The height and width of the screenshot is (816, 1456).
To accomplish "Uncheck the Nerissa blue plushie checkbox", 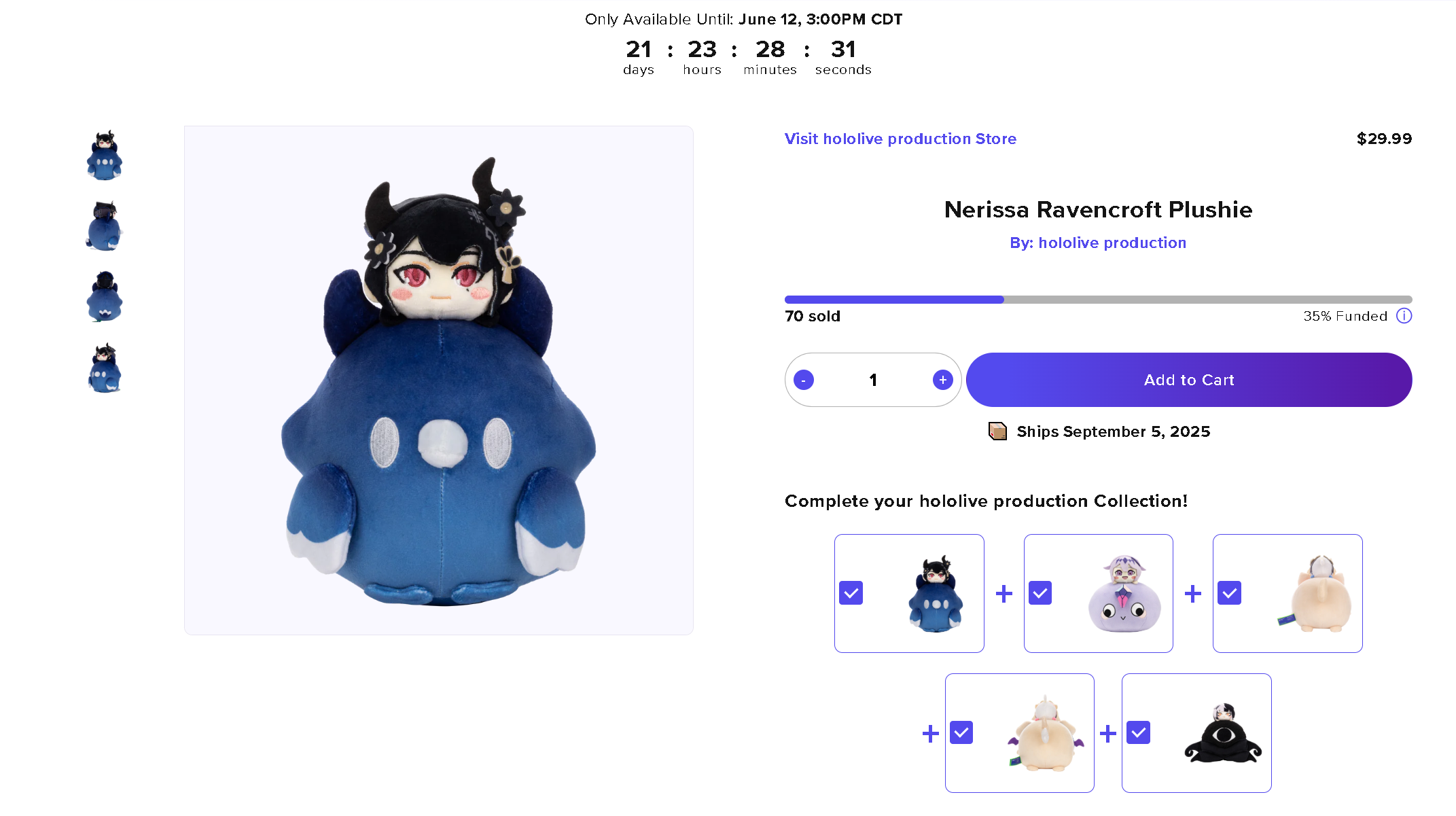I will [x=851, y=593].
